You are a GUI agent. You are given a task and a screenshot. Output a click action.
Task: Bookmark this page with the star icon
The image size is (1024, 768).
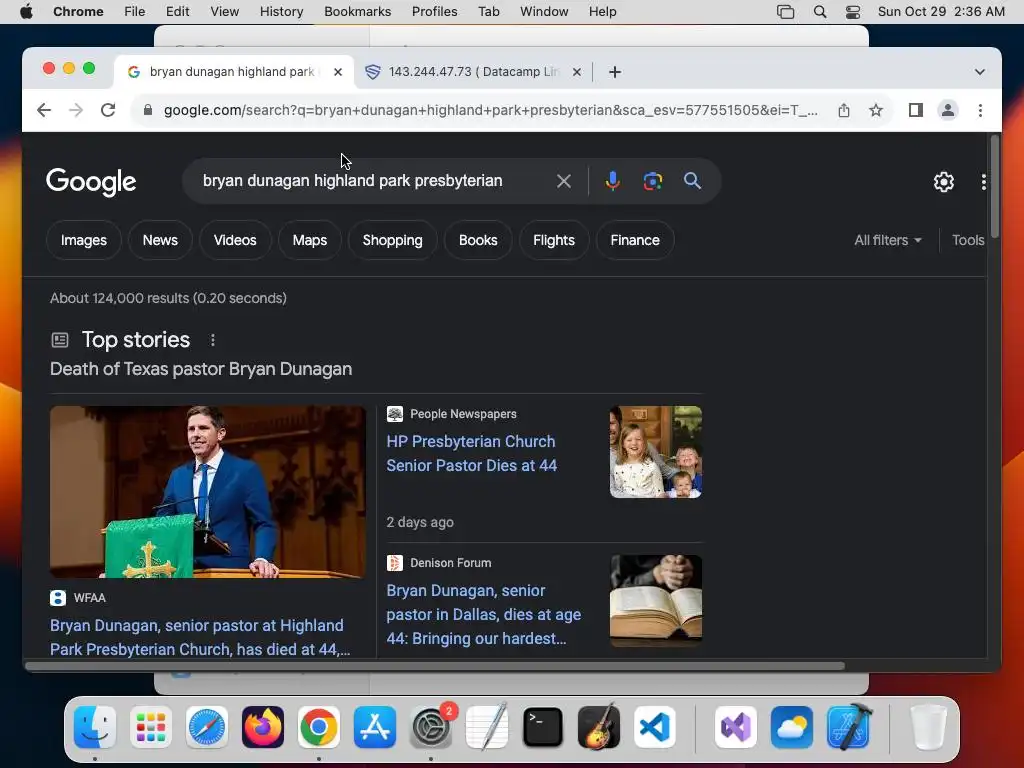(876, 110)
